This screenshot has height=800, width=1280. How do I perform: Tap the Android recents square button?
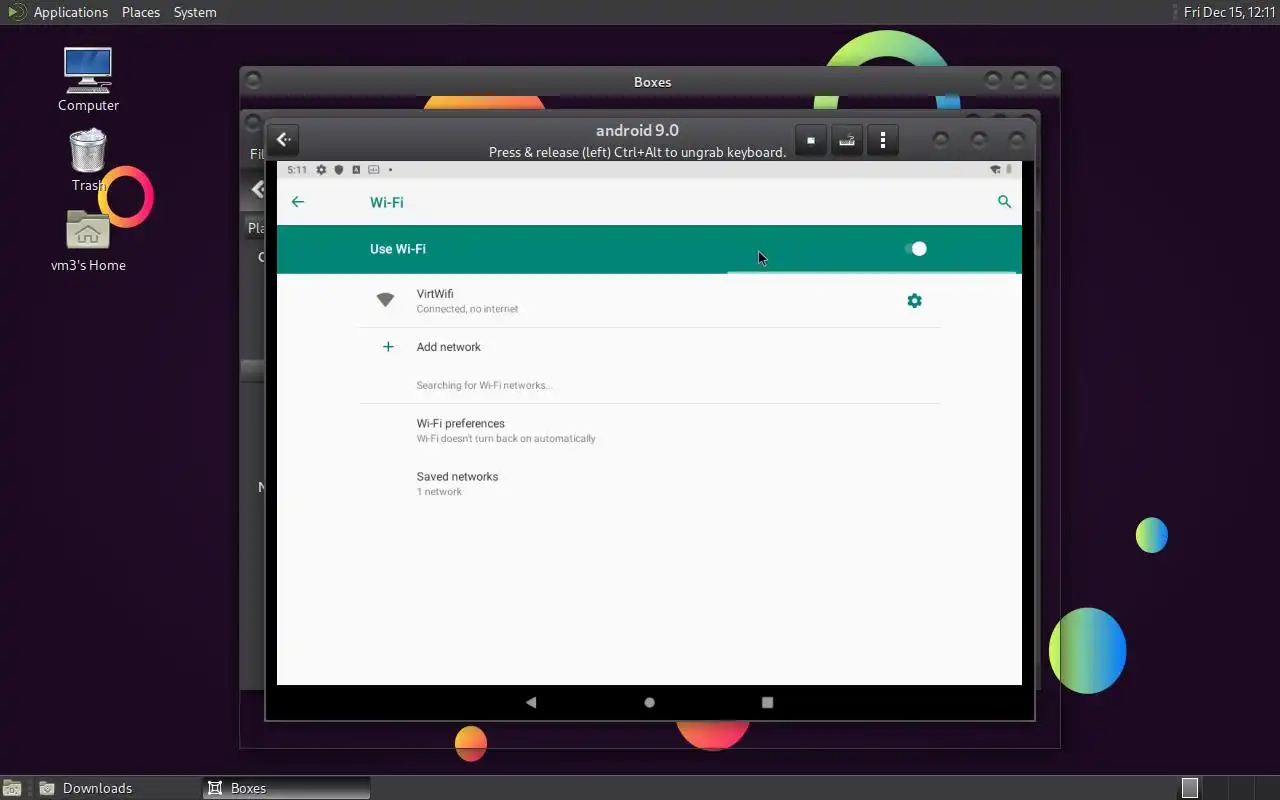[x=767, y=702]
